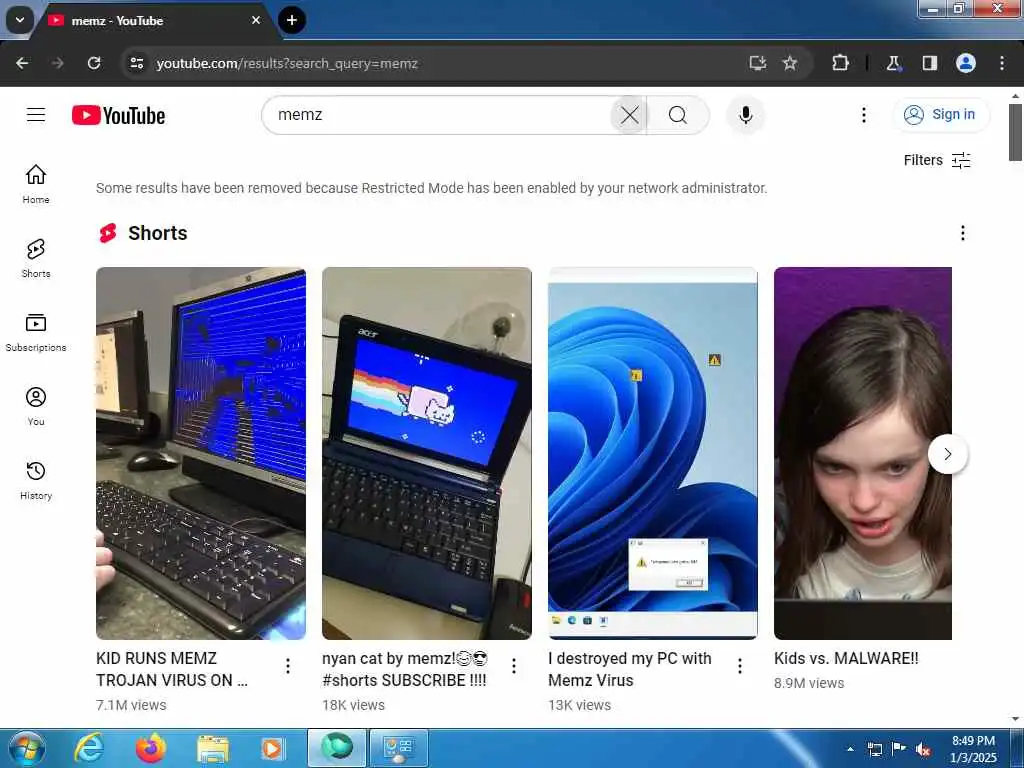Viewport: 1024px width, 768px height.
Task: Open Chrome three-dot menu
Action: (1001, 63)
